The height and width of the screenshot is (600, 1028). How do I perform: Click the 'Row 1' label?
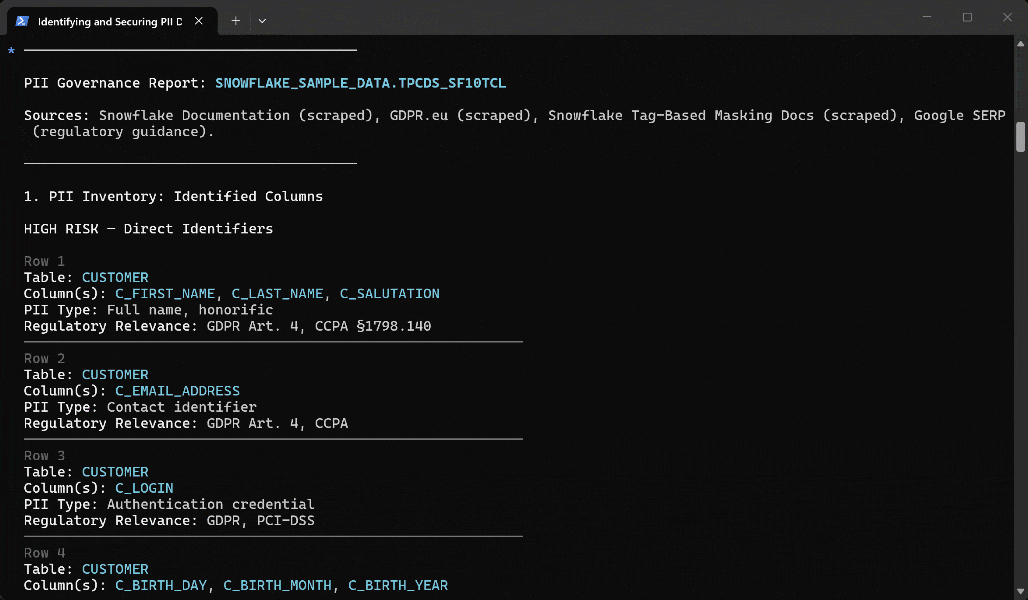(x=45, y=261)
